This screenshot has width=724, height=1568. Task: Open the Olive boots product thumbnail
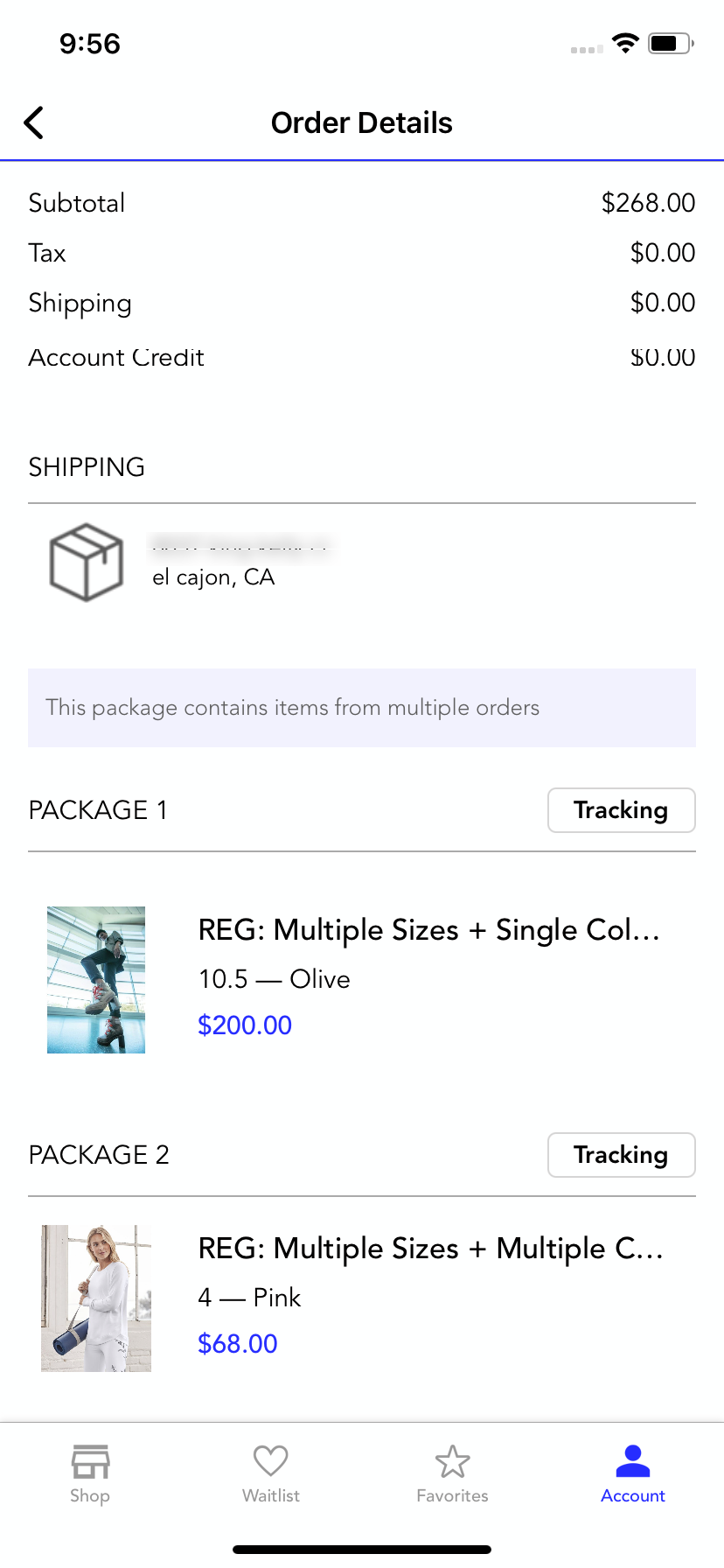coord(96,980)
